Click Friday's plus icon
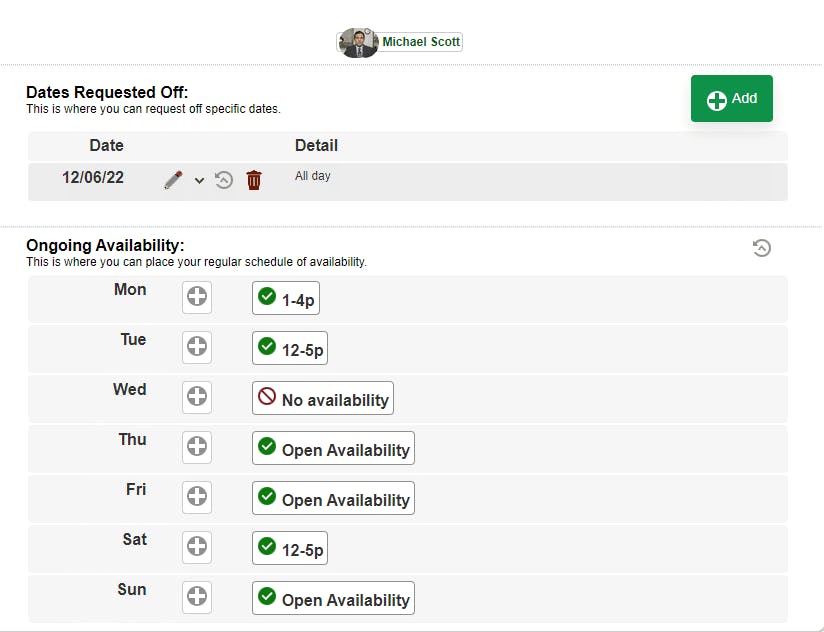This screenshot has width=824, height=632. (197, 497)
